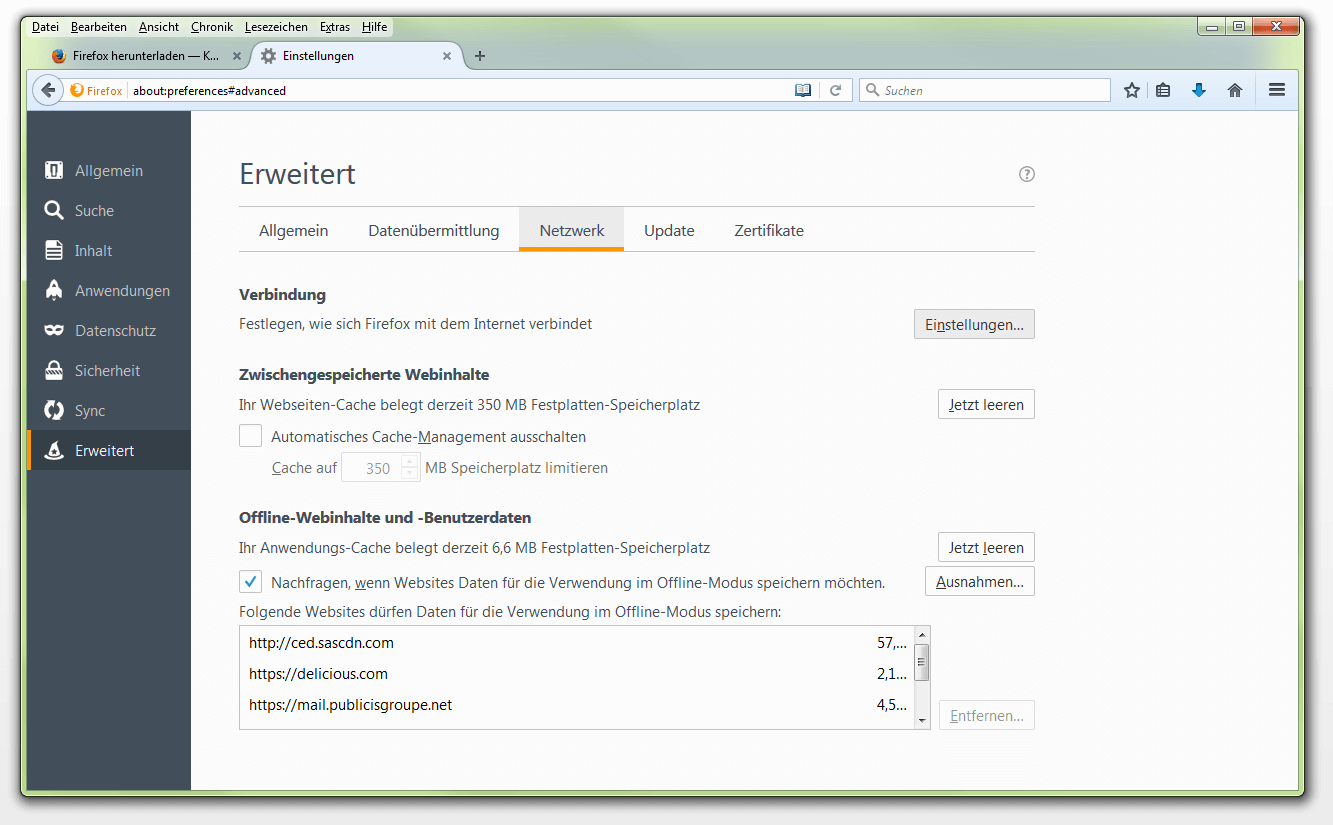The image size is (1333, 825).
Task: Open Allgemein settings in sidebar
Action: [x=109, y=171]
